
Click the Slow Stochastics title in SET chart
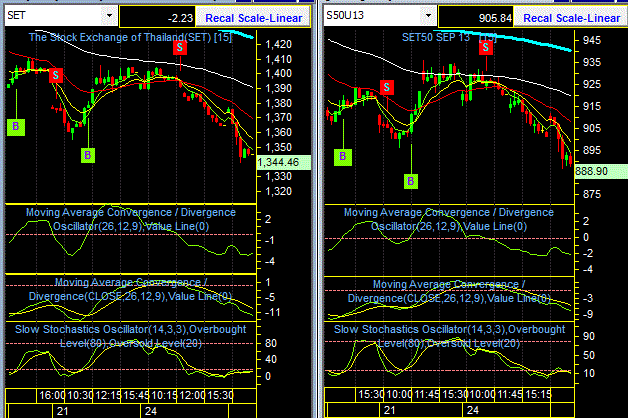[x=131, y=336]
